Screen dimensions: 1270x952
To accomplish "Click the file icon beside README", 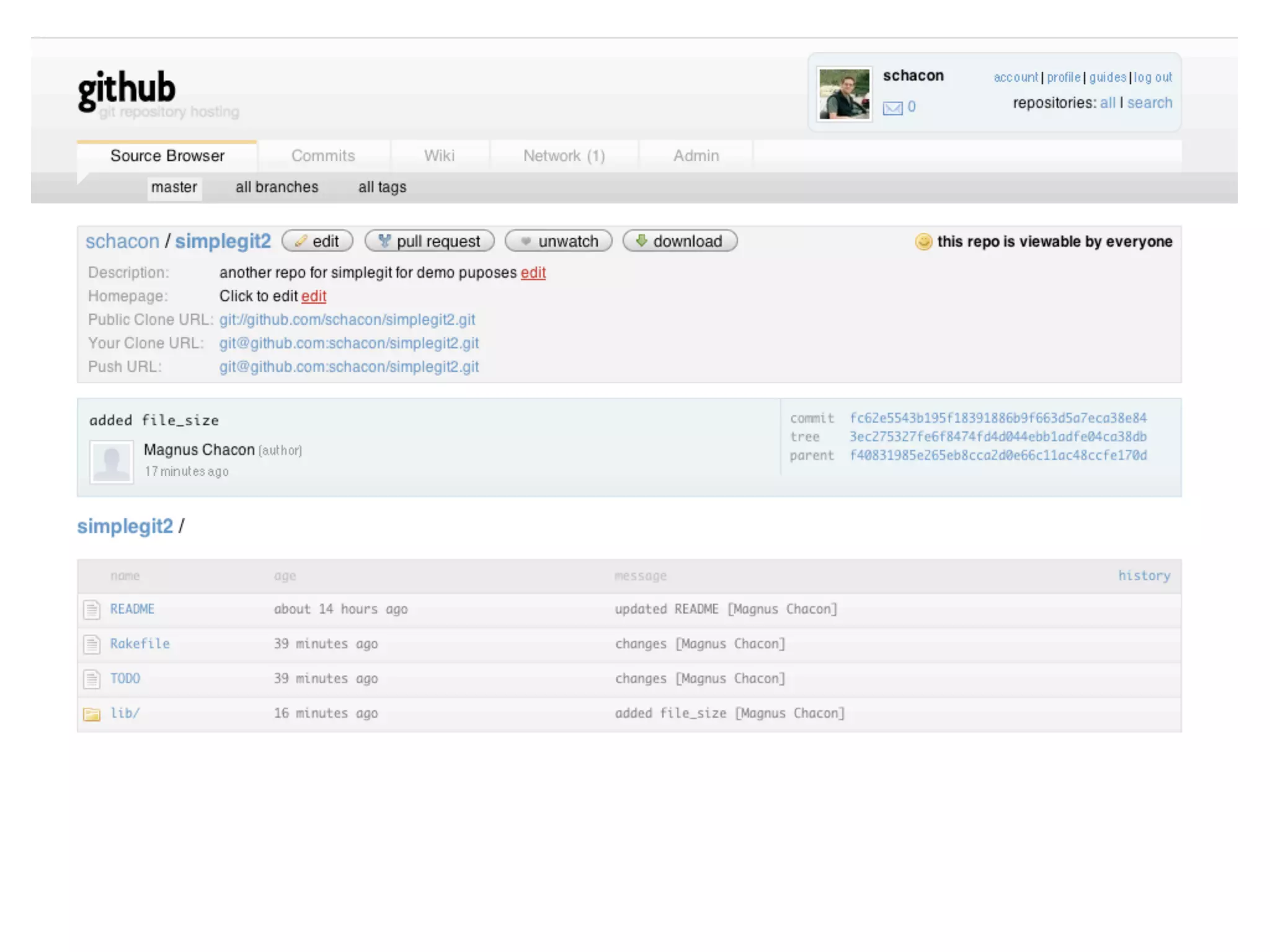I will point(92,610).
